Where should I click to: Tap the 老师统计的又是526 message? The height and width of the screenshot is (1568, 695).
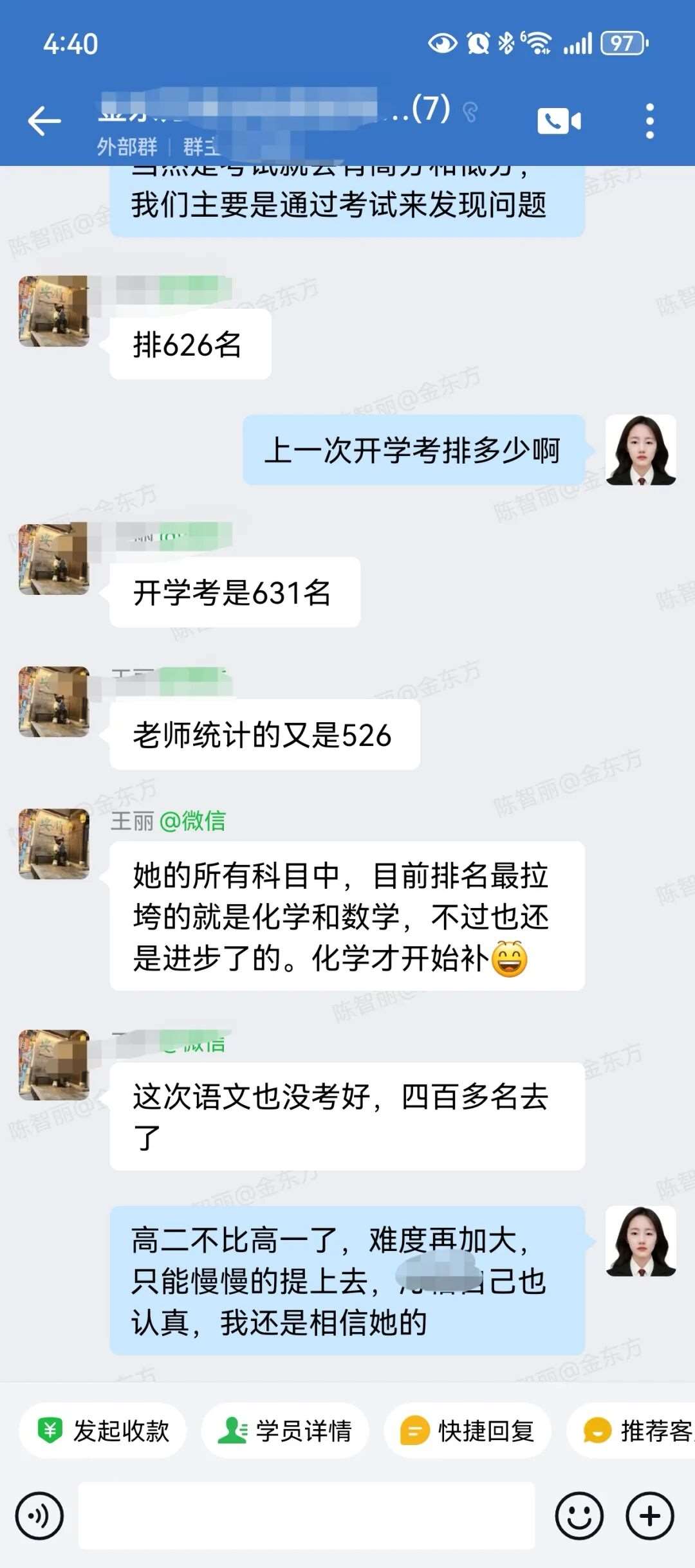pos(264,734)
